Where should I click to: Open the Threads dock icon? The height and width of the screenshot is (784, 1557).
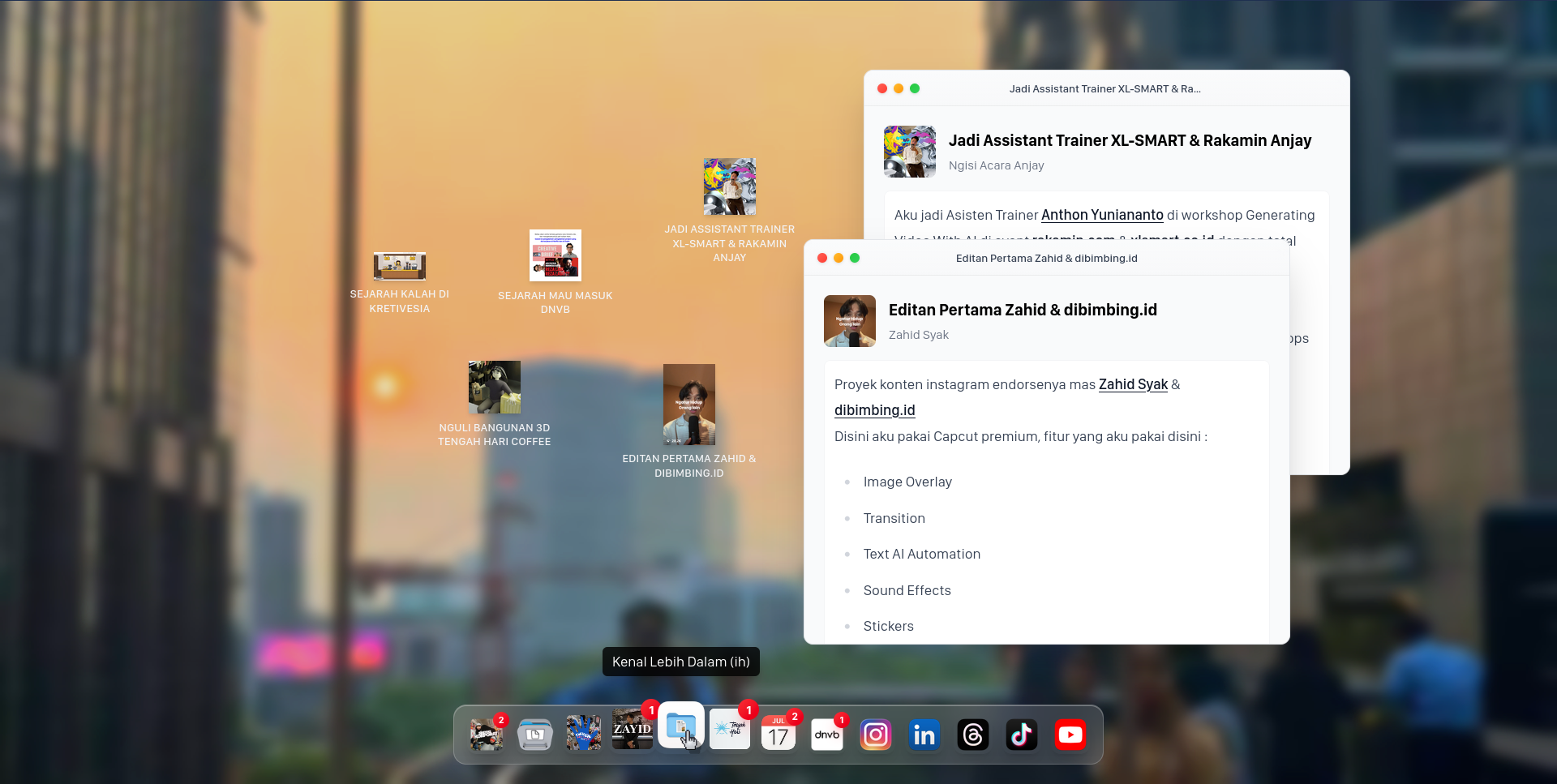coord(973,735)
